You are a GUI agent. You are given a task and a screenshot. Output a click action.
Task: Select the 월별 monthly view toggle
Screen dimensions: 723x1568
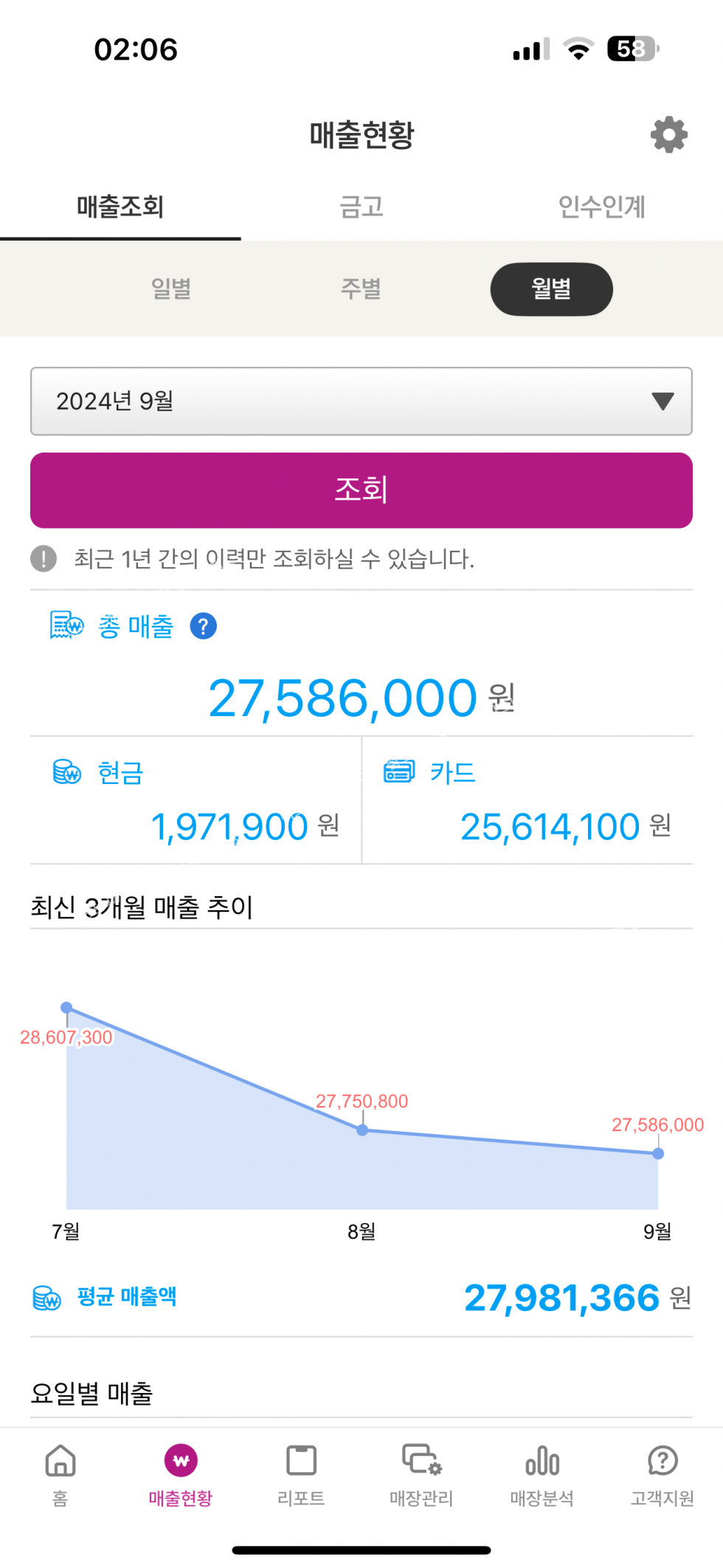point(551,289)
